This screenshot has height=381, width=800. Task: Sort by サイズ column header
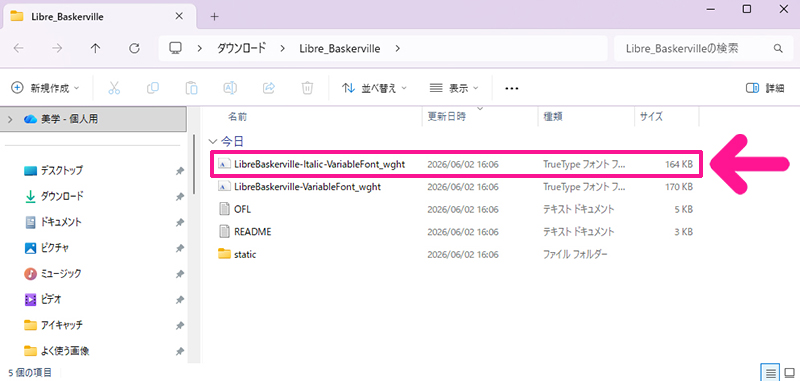[652, 117]
